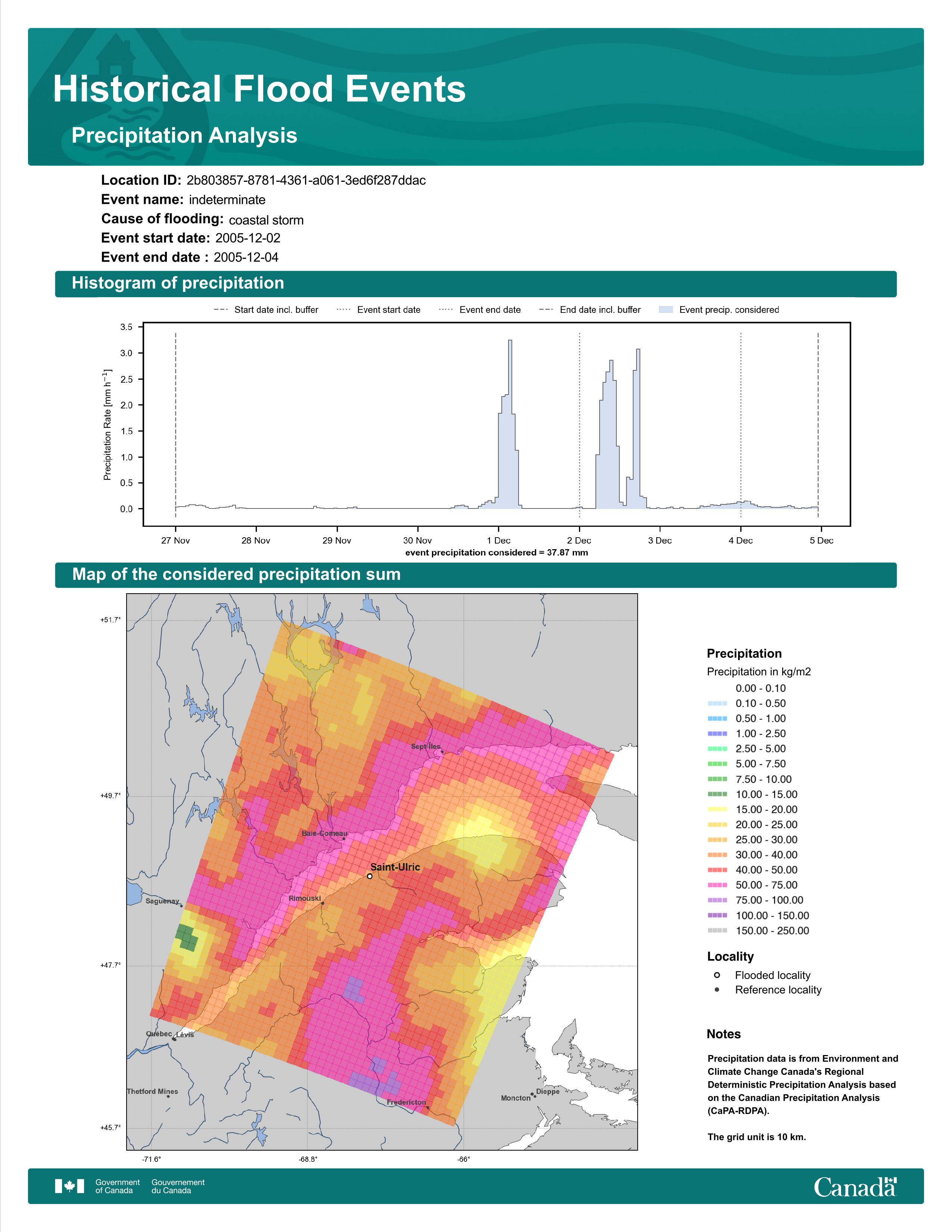Click the Québec map label
Image resolution: width=952 pixels, height=1232 pixels.
tap(159, 1033)
